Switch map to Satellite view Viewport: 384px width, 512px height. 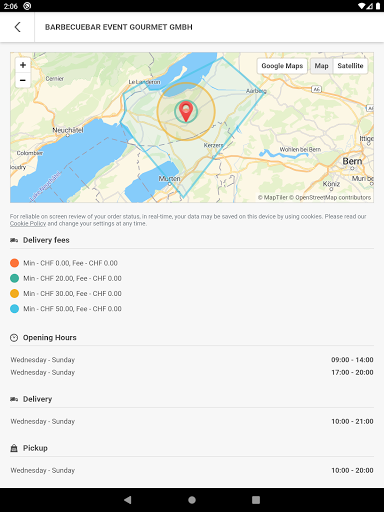click(x=350, y=66)
